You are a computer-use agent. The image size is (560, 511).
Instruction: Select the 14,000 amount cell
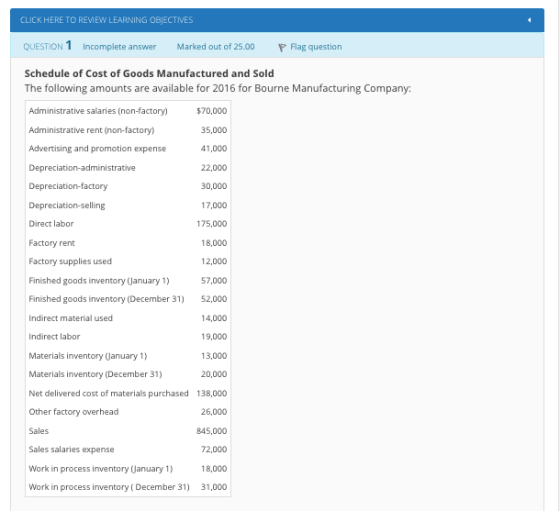tap(214, 318)
